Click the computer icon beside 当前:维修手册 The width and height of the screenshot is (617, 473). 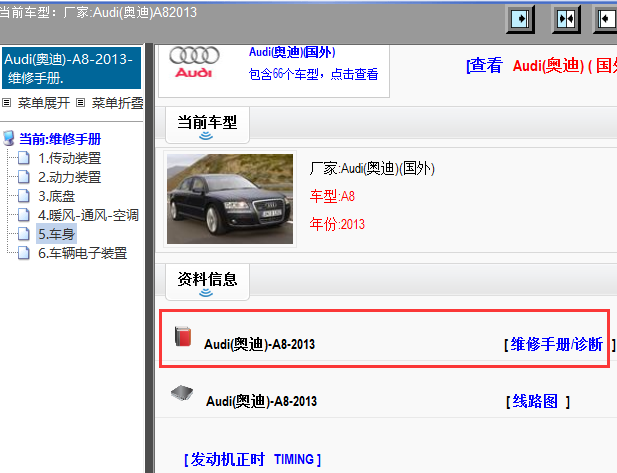point(9,139)
